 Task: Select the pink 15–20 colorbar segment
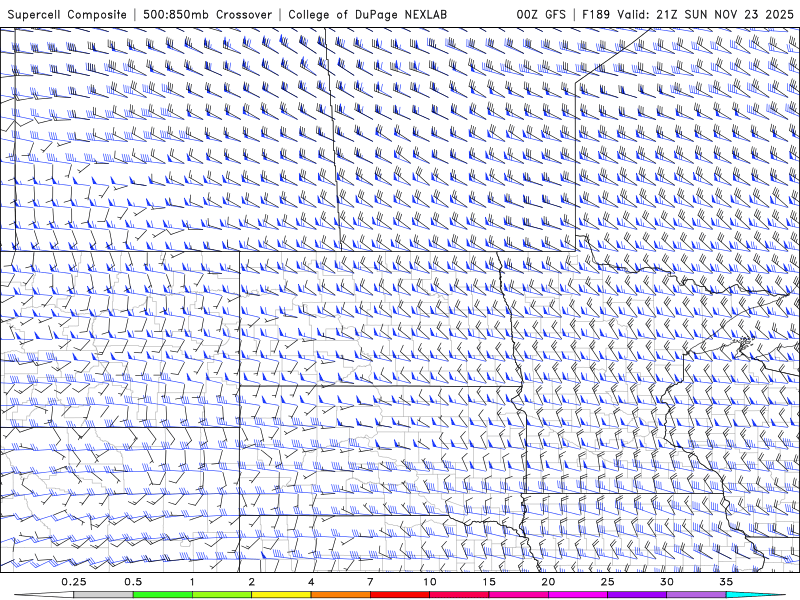518,595
